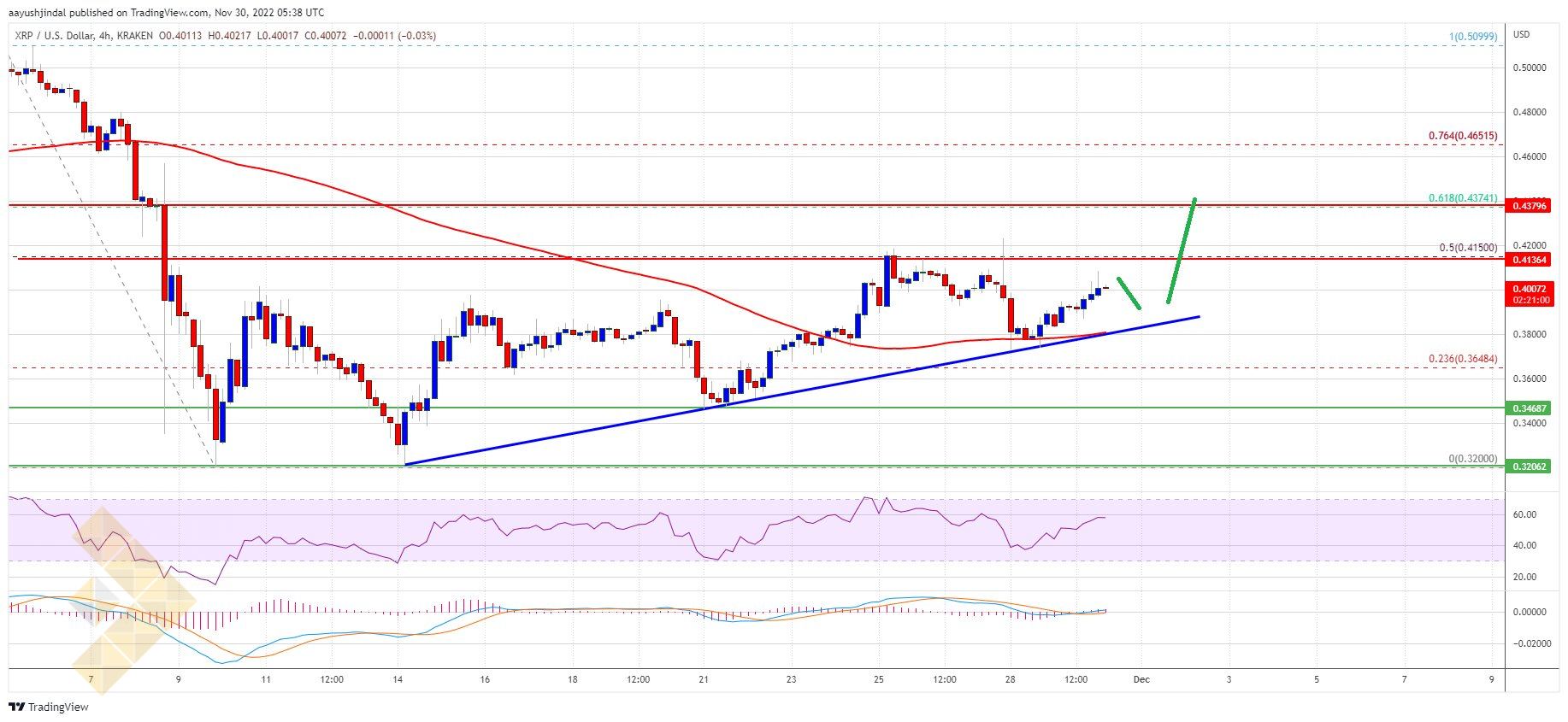Select the red 0.41364 price tag

tap(1529, 260)
